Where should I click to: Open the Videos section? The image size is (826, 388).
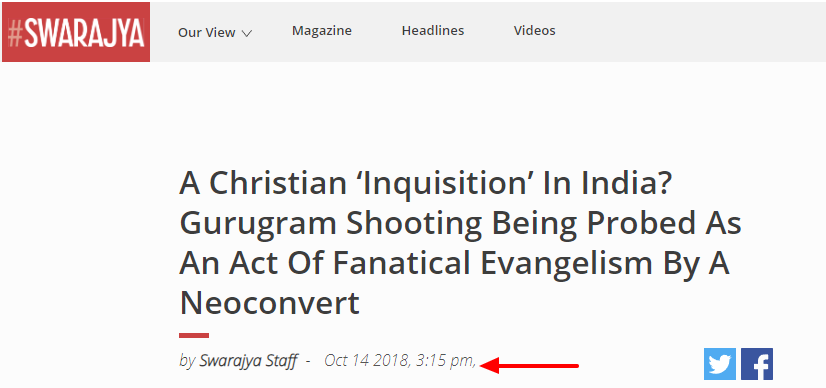point(535,31)
